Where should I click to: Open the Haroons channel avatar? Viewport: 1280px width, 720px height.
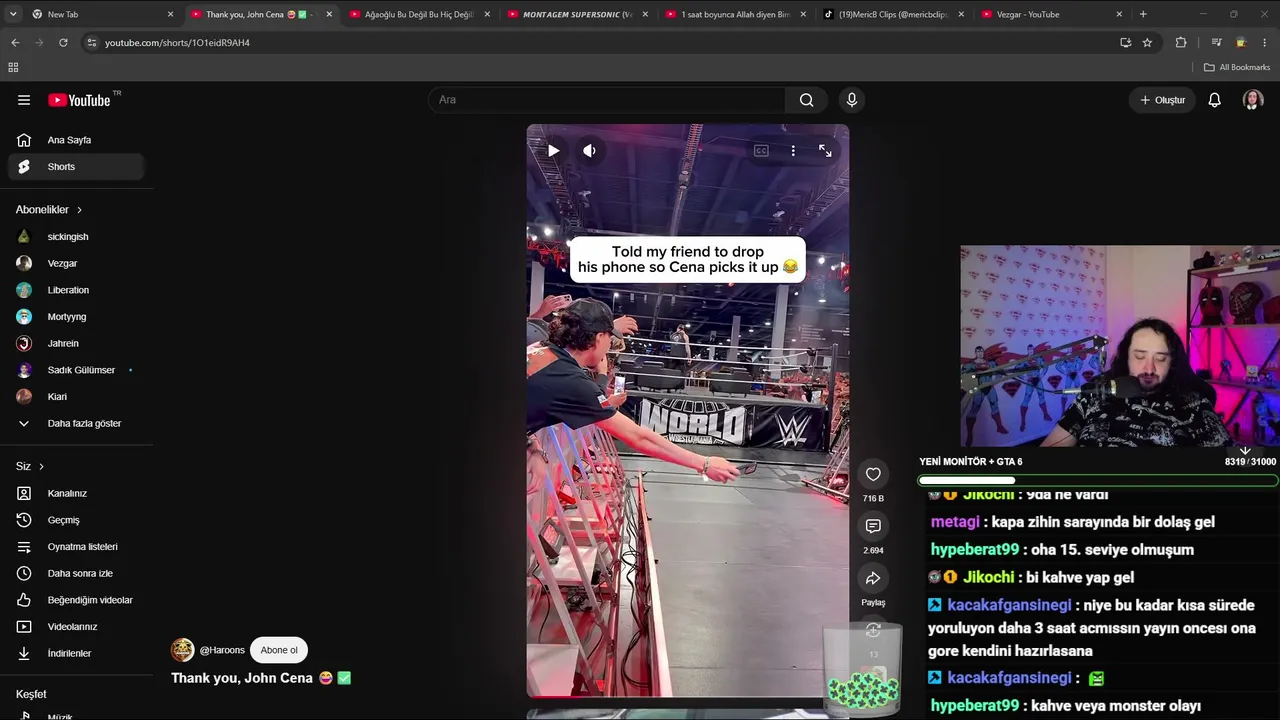[182, 650]
